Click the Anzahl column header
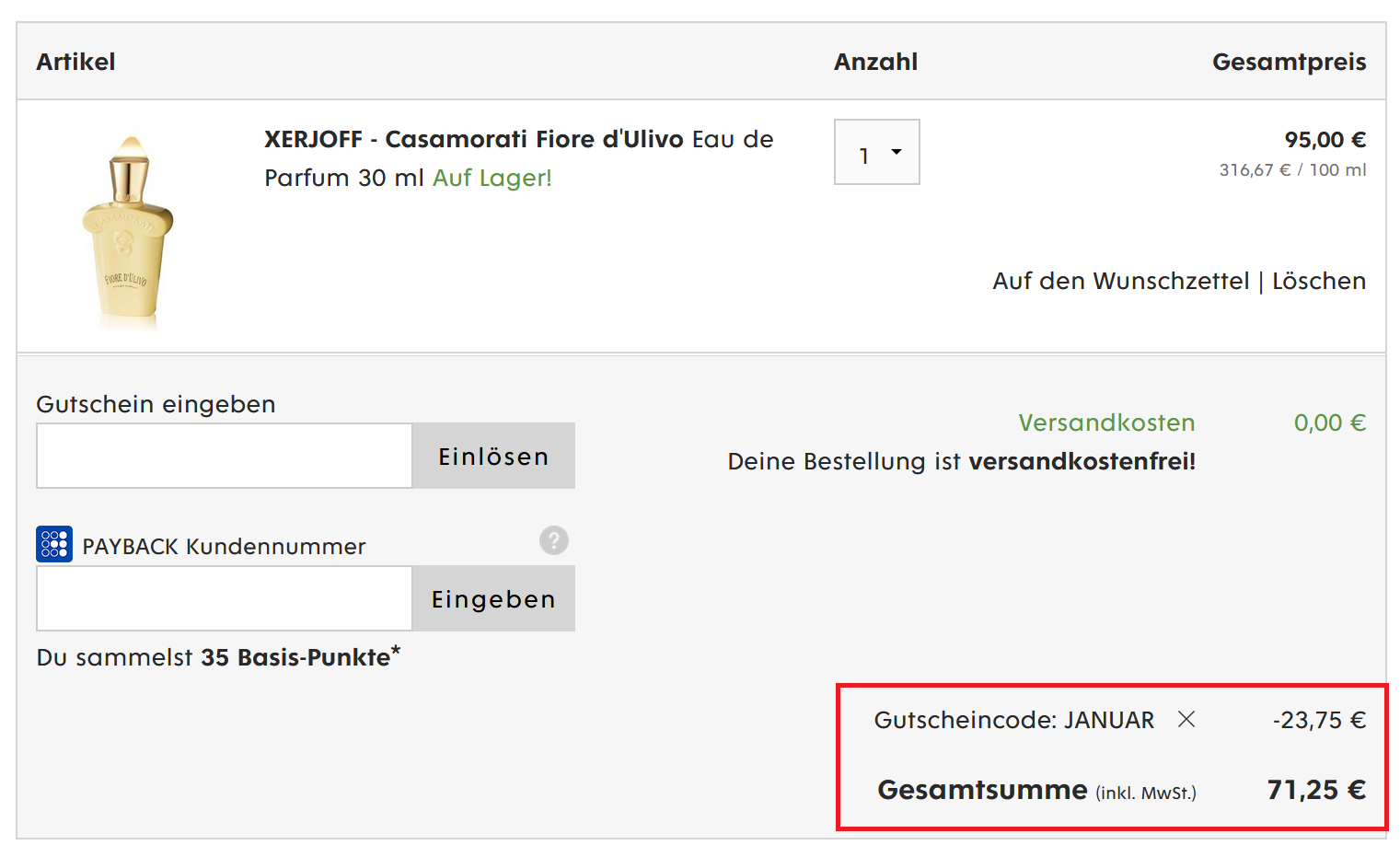1400x857 pixels. pyautogui.click(x=875, y=62)
